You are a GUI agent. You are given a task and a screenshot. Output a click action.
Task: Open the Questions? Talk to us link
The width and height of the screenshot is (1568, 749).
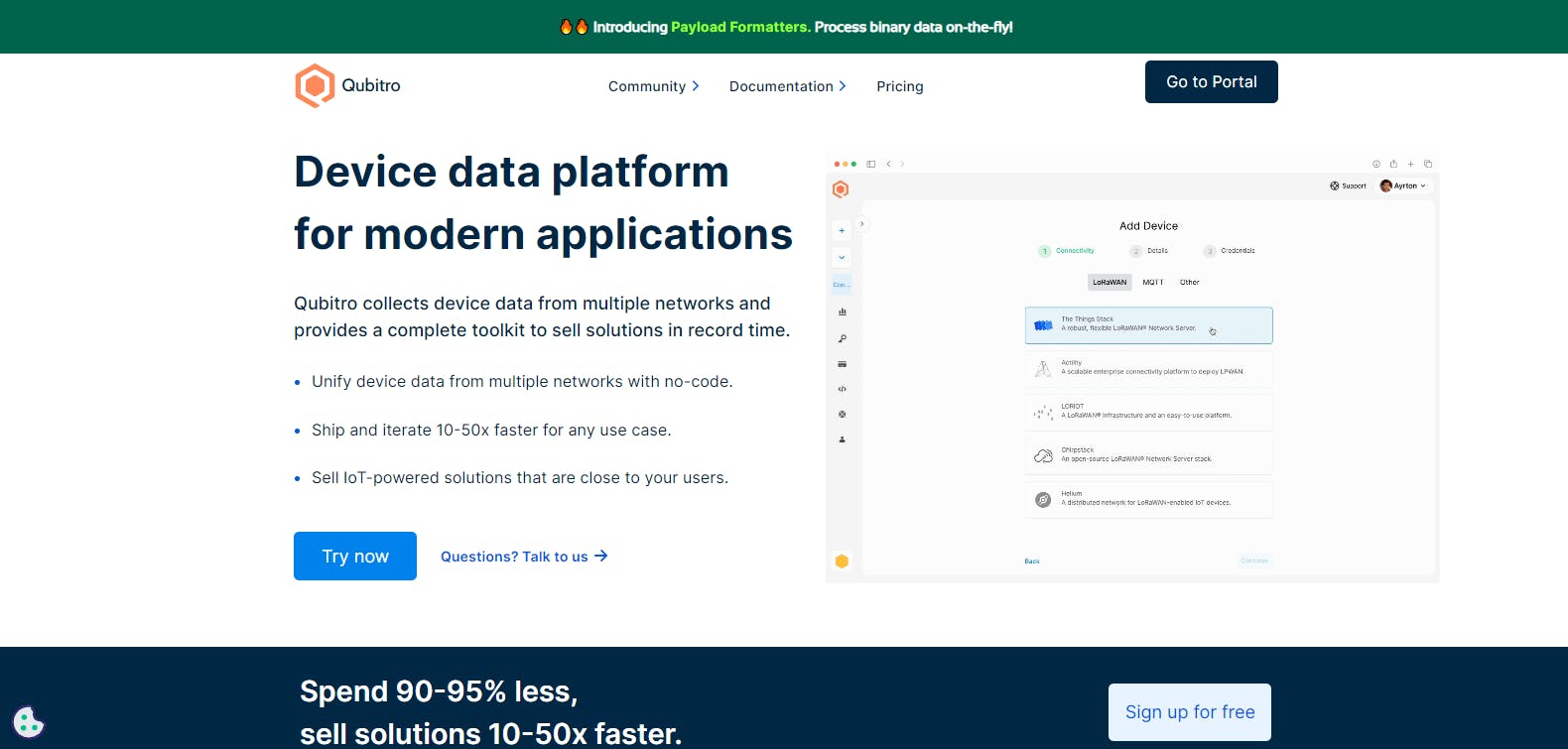[524, 557]
